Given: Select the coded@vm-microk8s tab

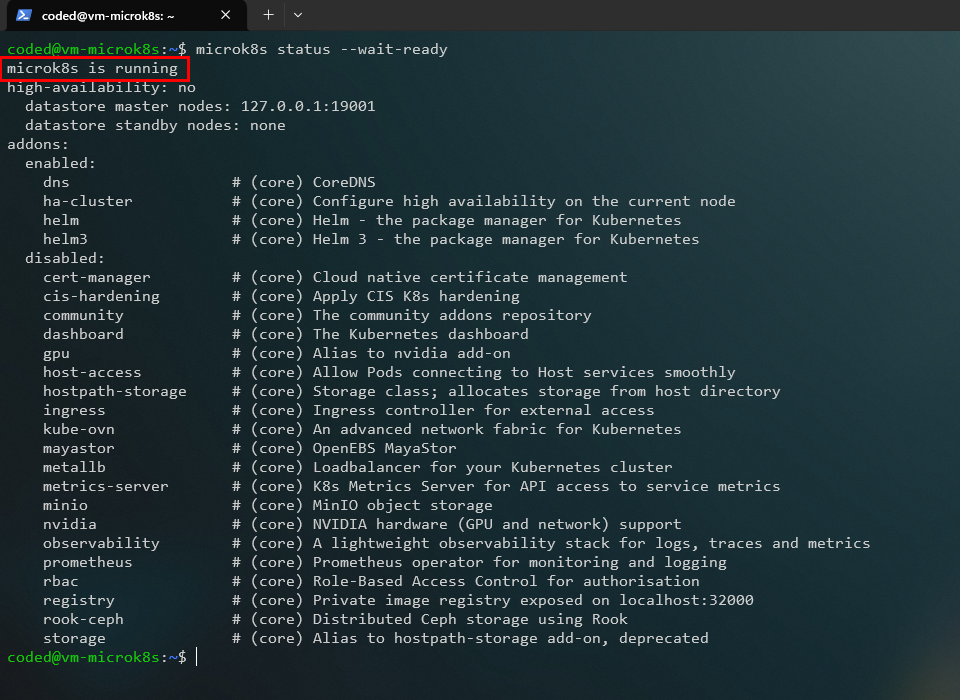Looking at the screenshot, I should click(x=126, y=15).
